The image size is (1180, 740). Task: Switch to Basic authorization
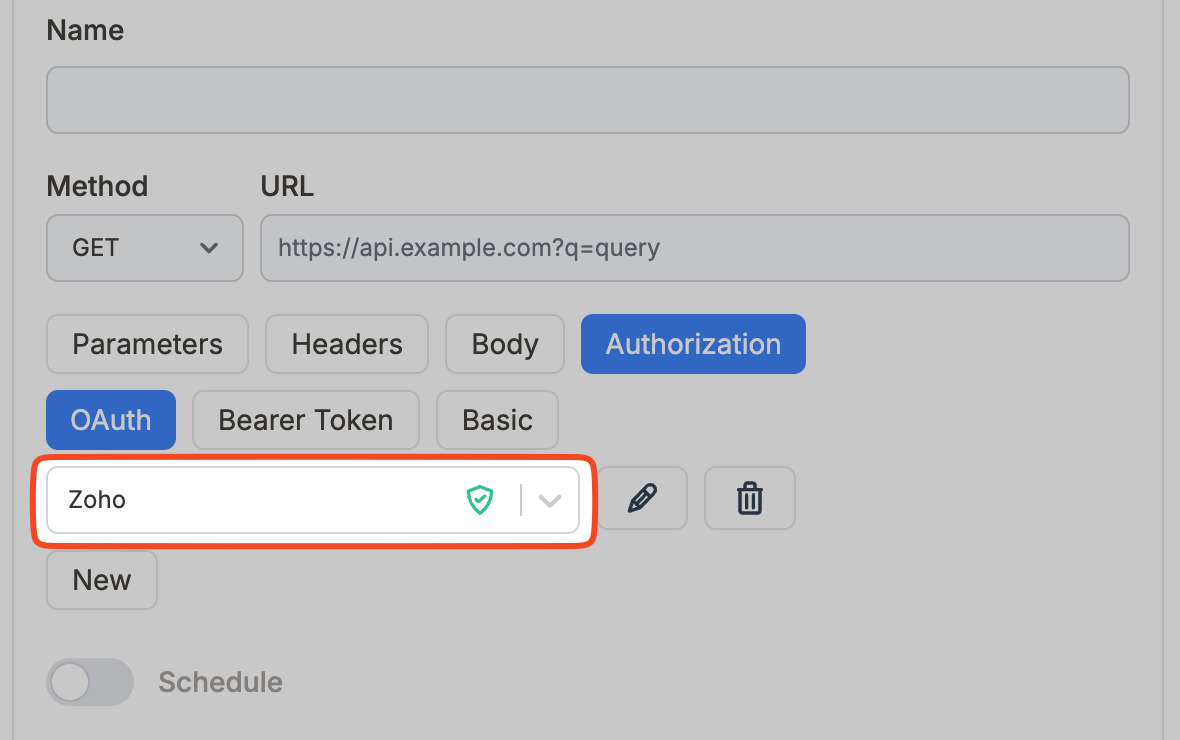497,420
